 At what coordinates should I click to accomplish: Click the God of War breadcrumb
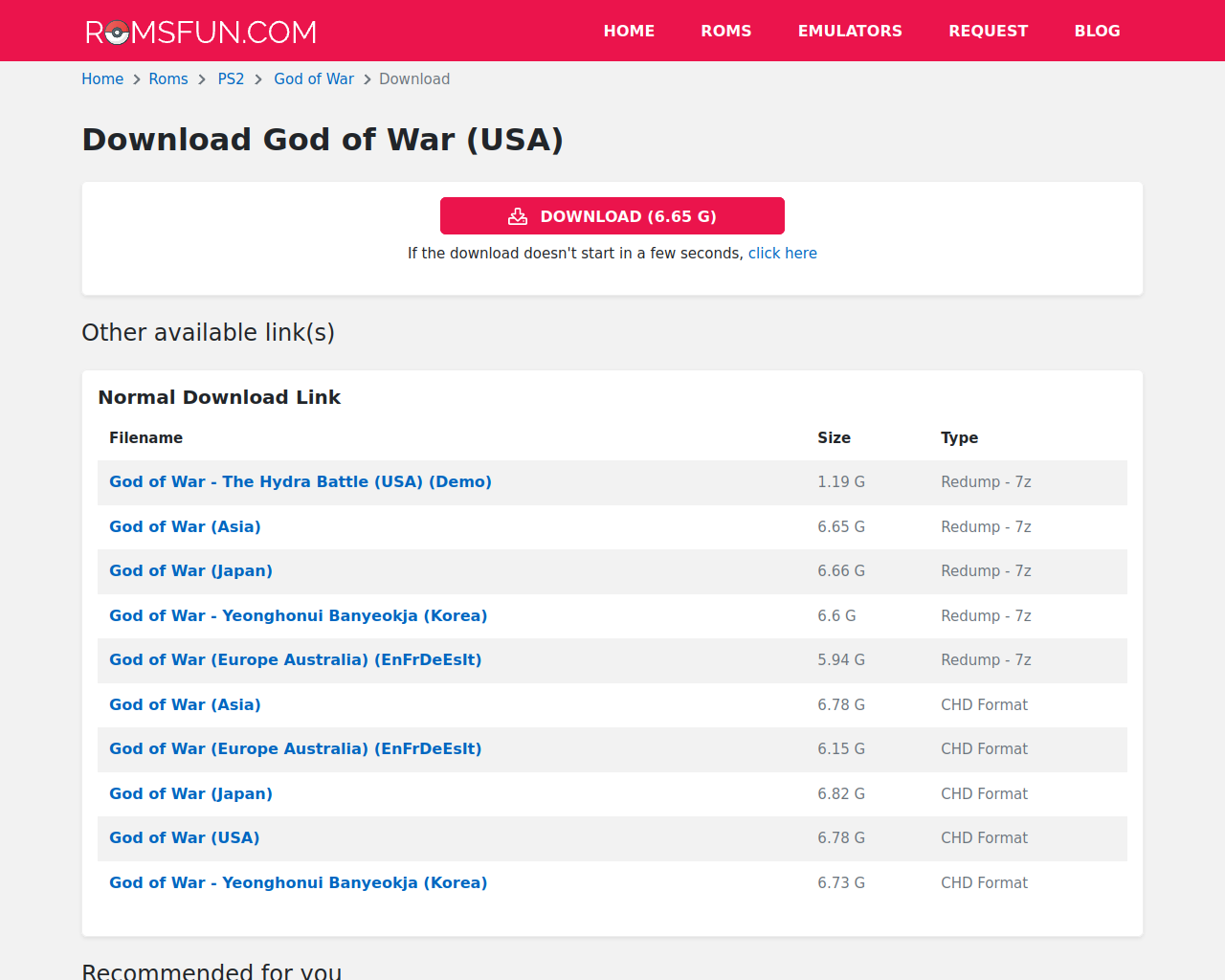(314, 79)
